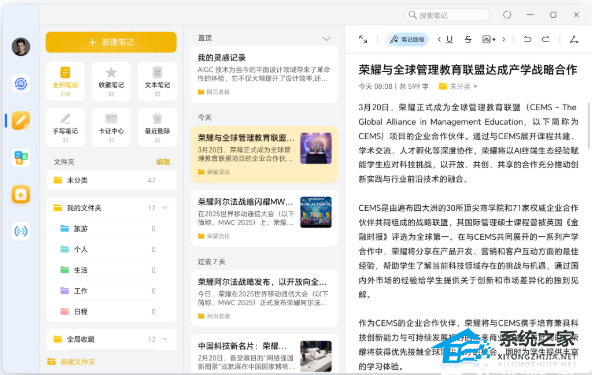
Task: Click the 笔记随理 AI button
Action: 407,39
